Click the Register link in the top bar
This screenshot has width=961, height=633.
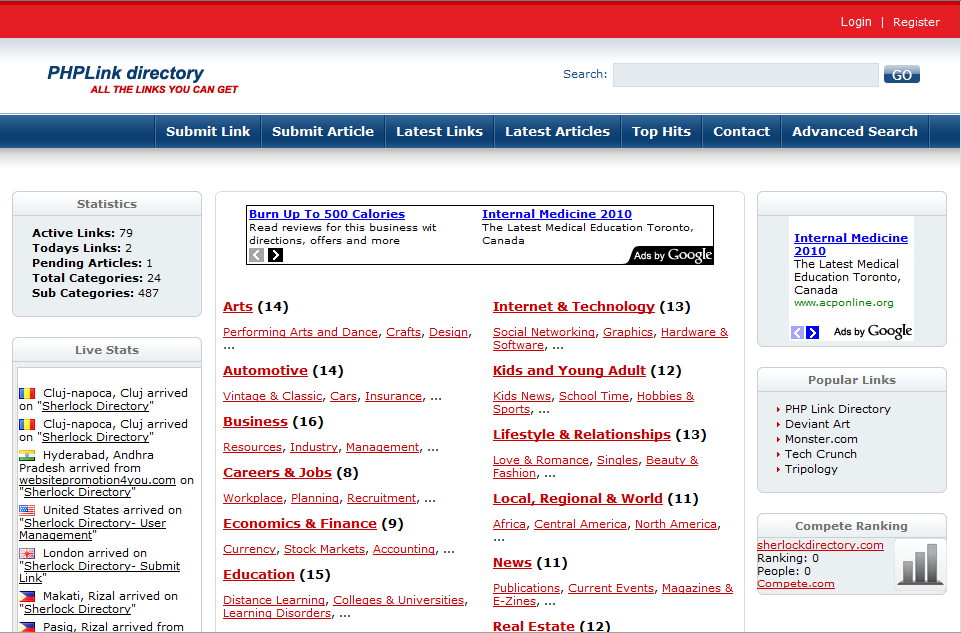(916, 22)
